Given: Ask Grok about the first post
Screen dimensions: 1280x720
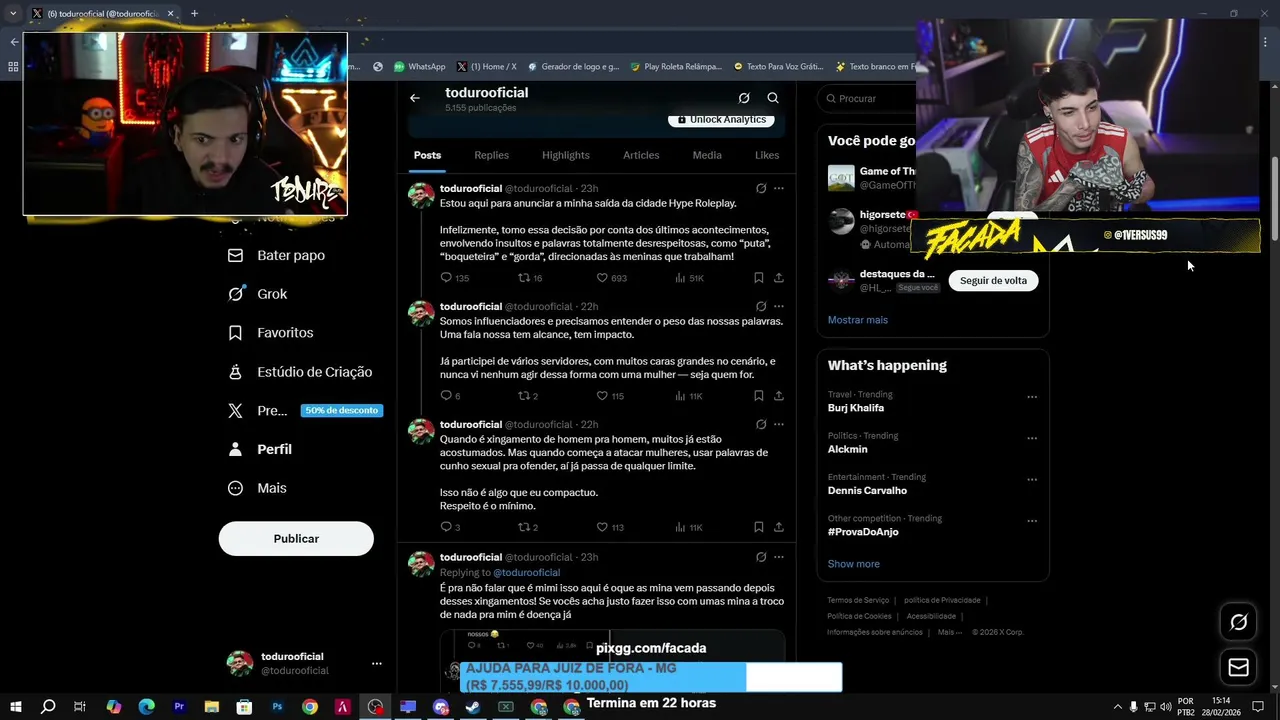Looking at the screenshot, I should [761, 188].
